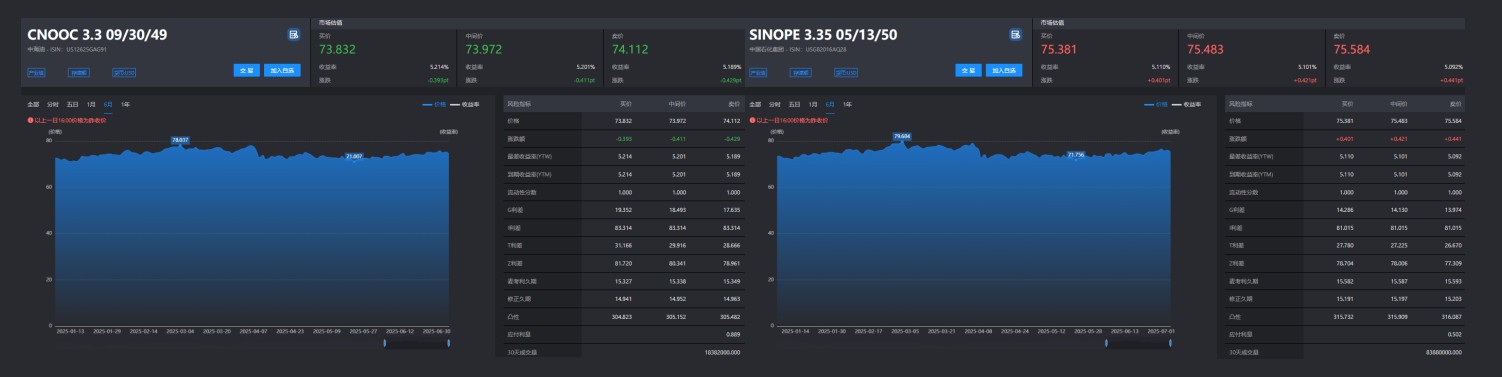
Task: Click the 78.037 peak marker on CNOOC chart
Action: 180,140
